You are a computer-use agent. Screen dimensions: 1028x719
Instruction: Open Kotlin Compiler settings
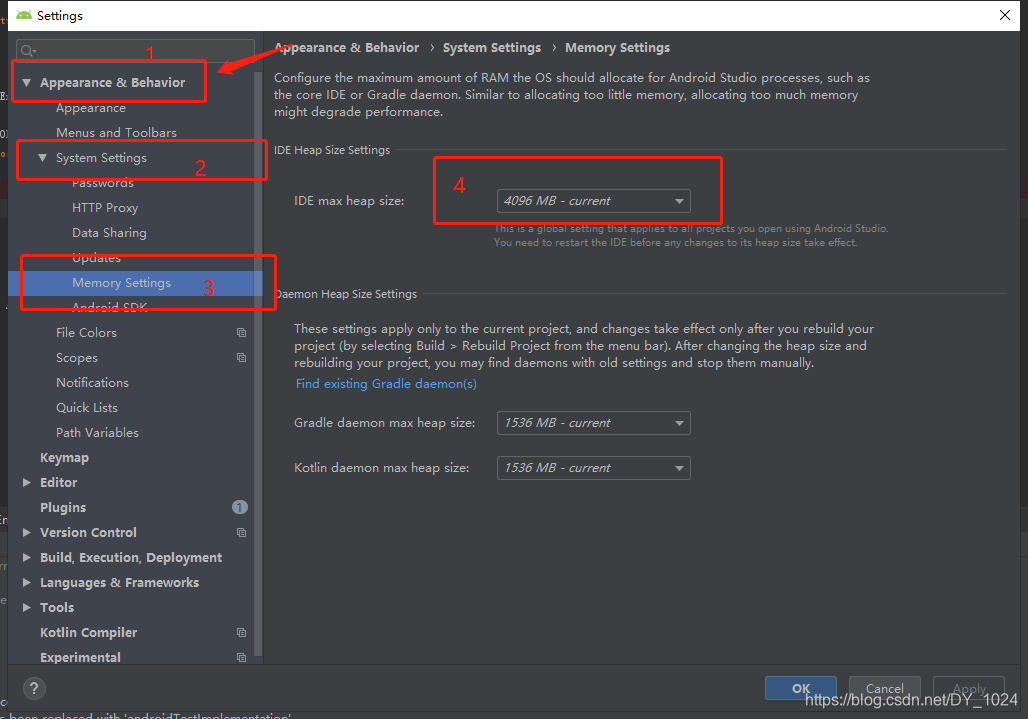point(89,632)
